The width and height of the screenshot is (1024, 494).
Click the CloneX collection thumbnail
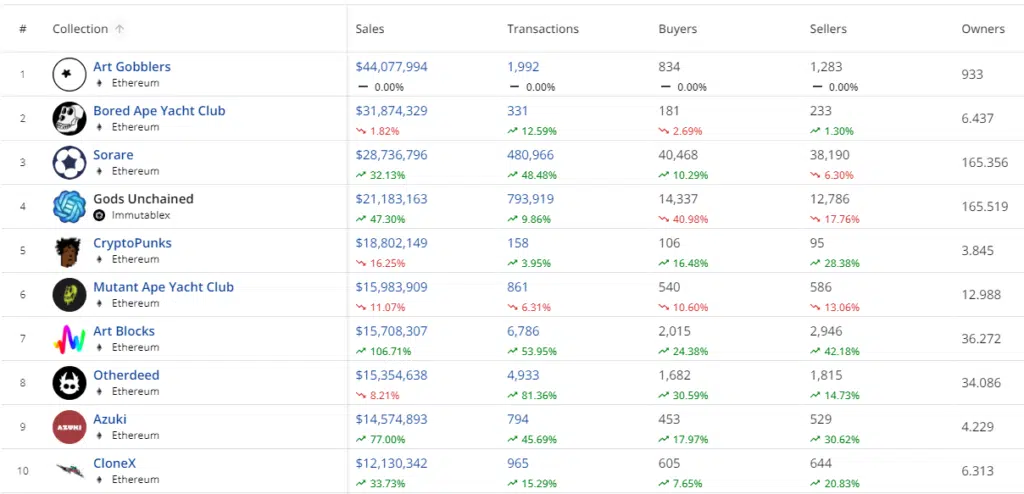(69, 470)
